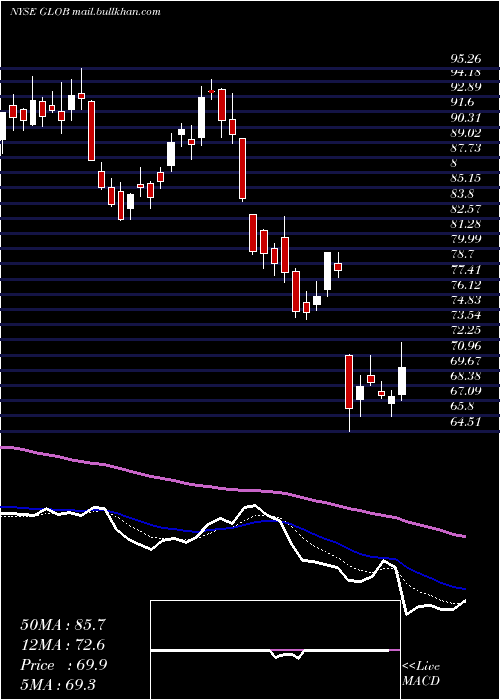
Task: Select the 87.73 price label
Action: click(466, 148)
